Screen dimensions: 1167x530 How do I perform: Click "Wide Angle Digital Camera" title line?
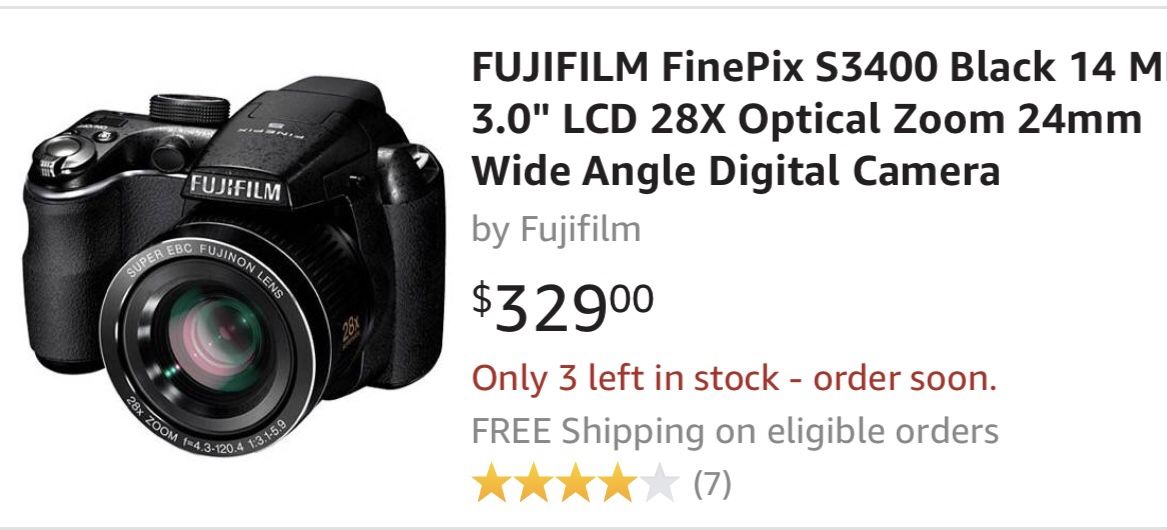[735, 171]
